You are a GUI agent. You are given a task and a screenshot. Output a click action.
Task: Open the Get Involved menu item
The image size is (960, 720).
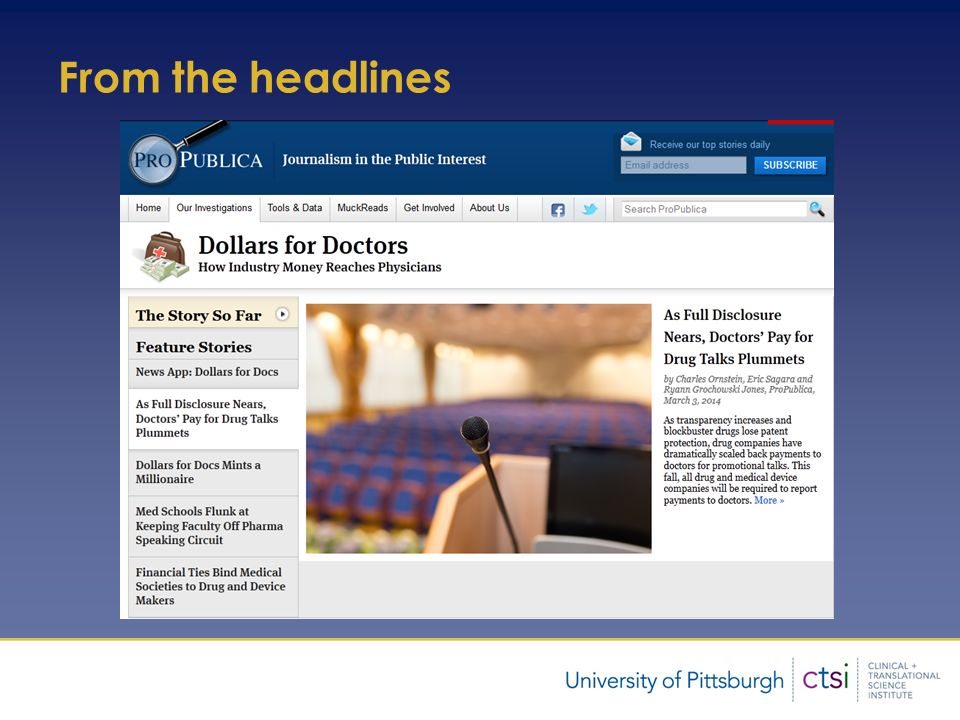(429, 208)
